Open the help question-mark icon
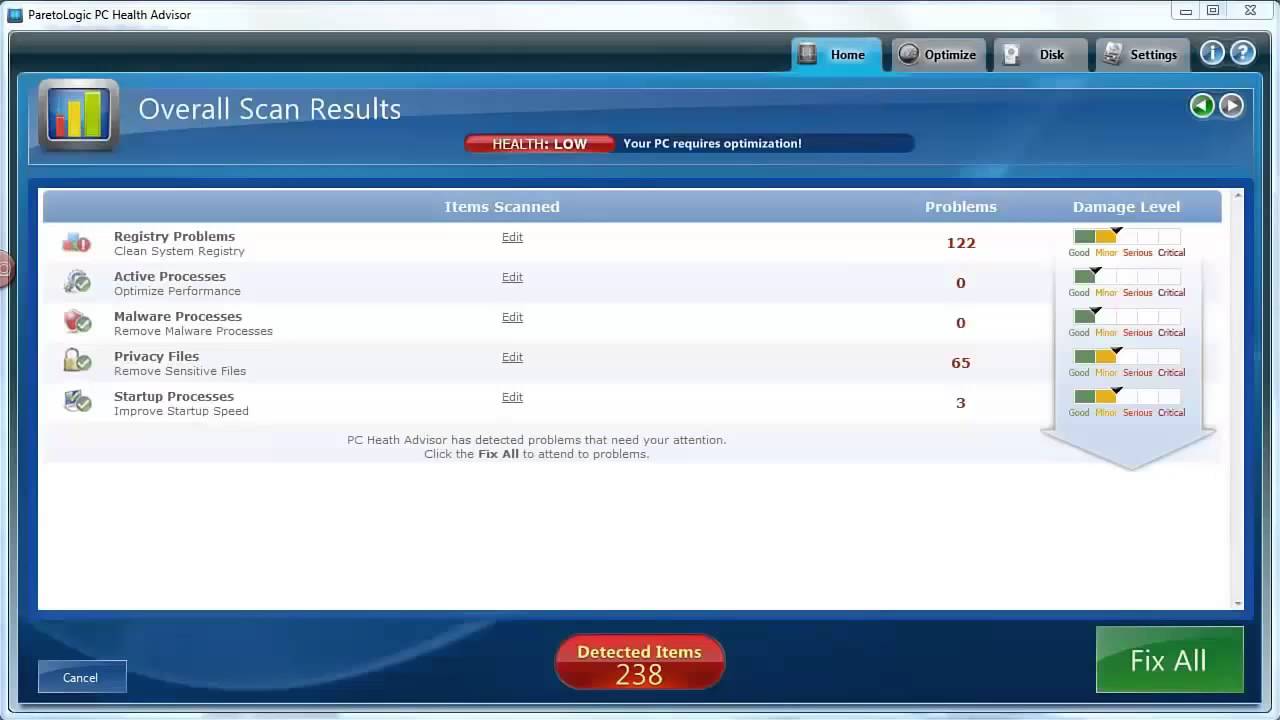This screenshot has height=720, width=1280. (x=1242, y=54)
